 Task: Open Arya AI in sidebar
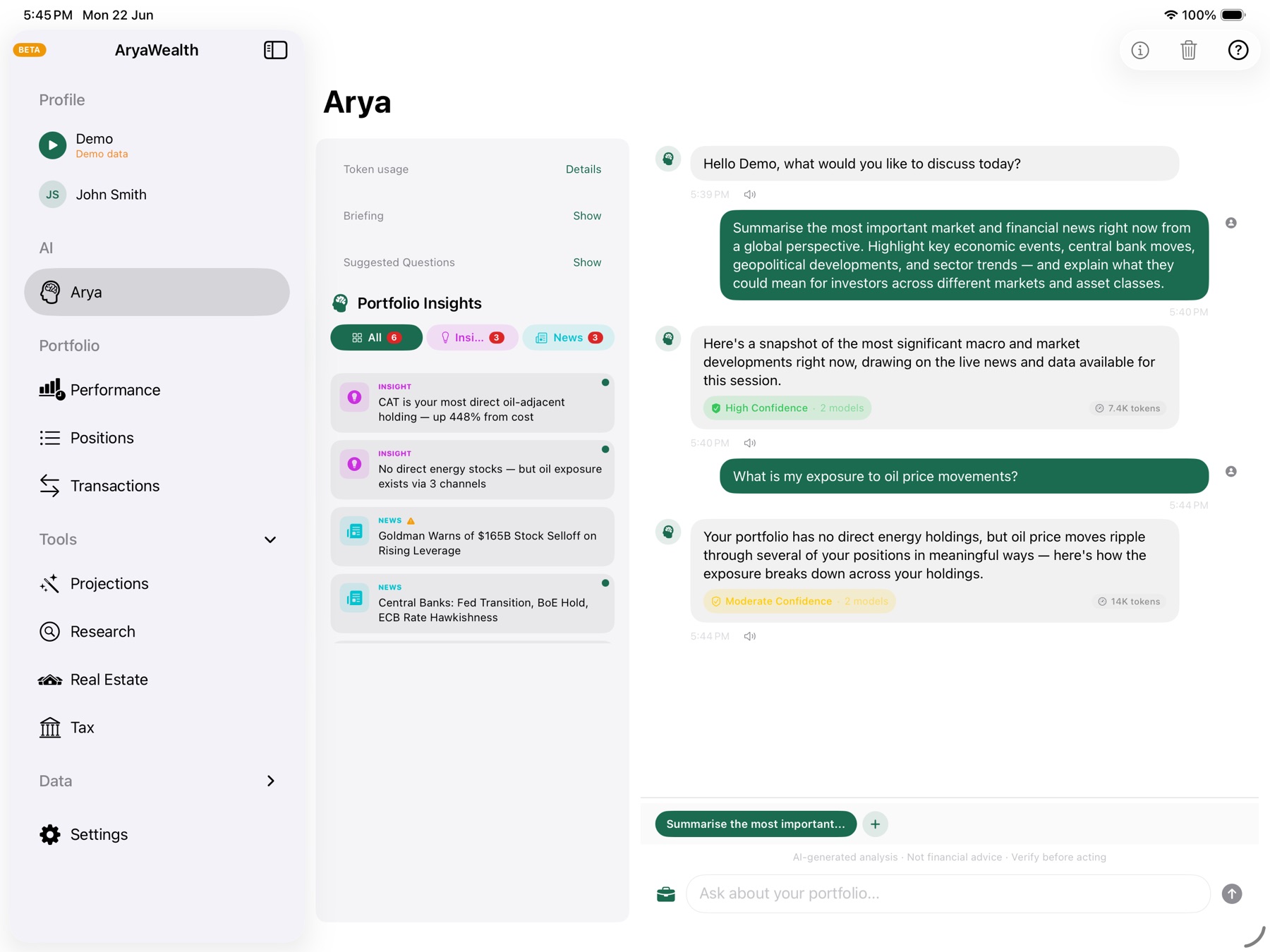(157, 292)
